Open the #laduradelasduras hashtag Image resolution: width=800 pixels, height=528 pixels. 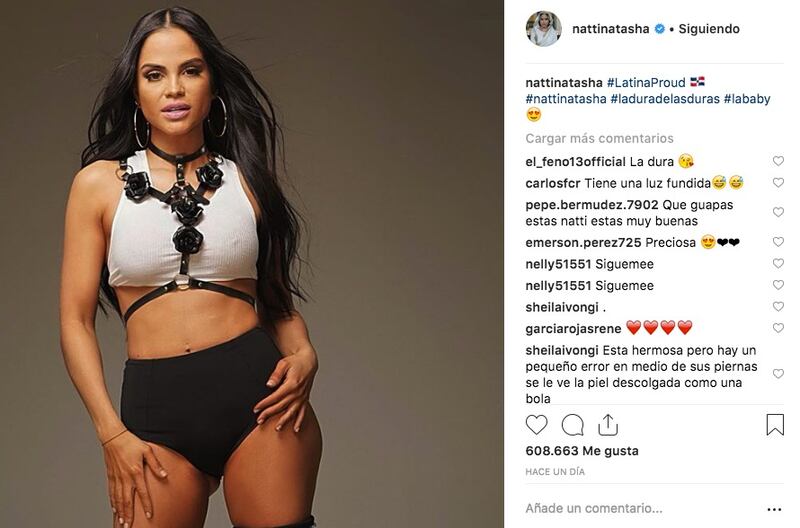665,99
